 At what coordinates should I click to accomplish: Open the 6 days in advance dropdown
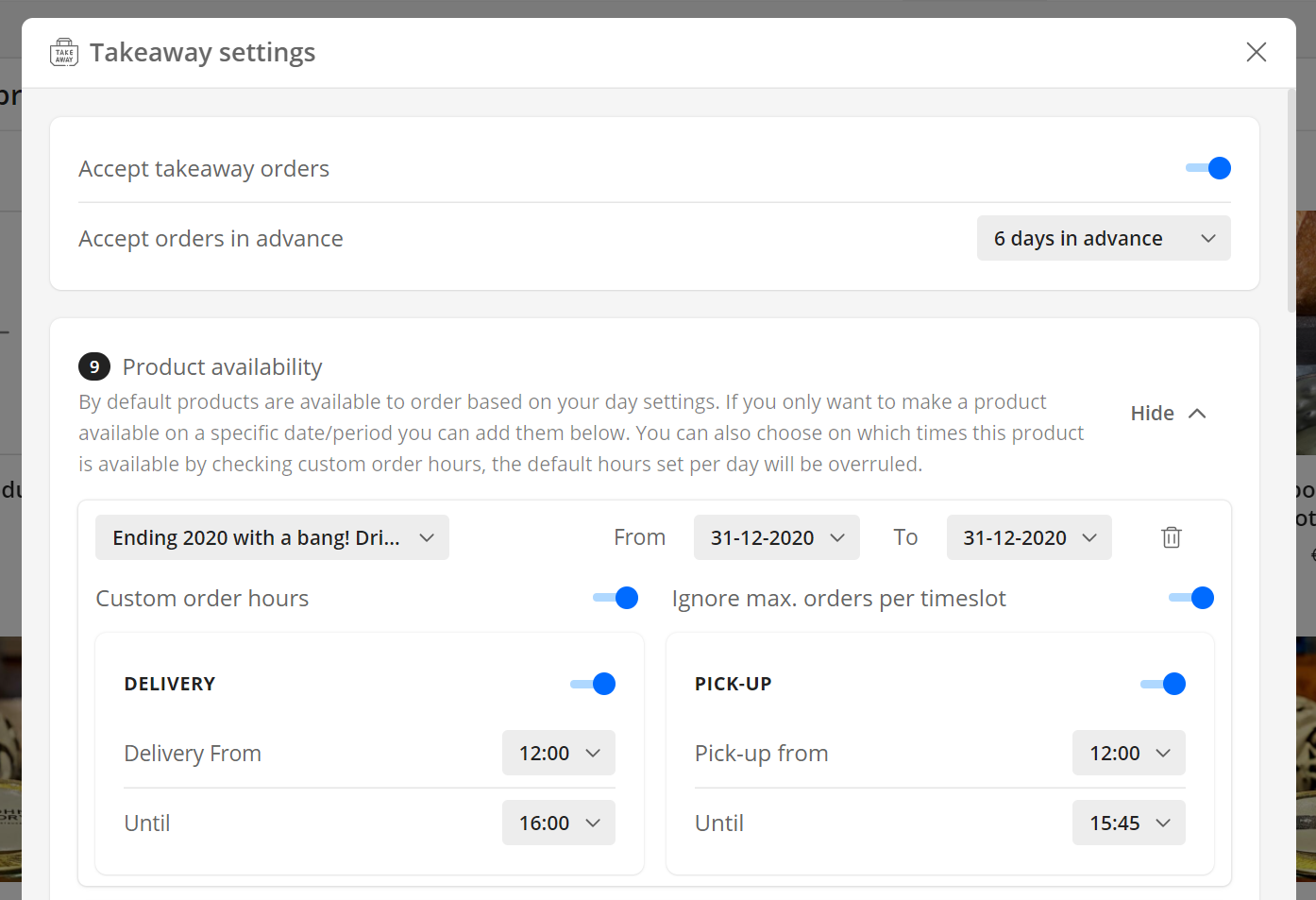coord(1103,238)
